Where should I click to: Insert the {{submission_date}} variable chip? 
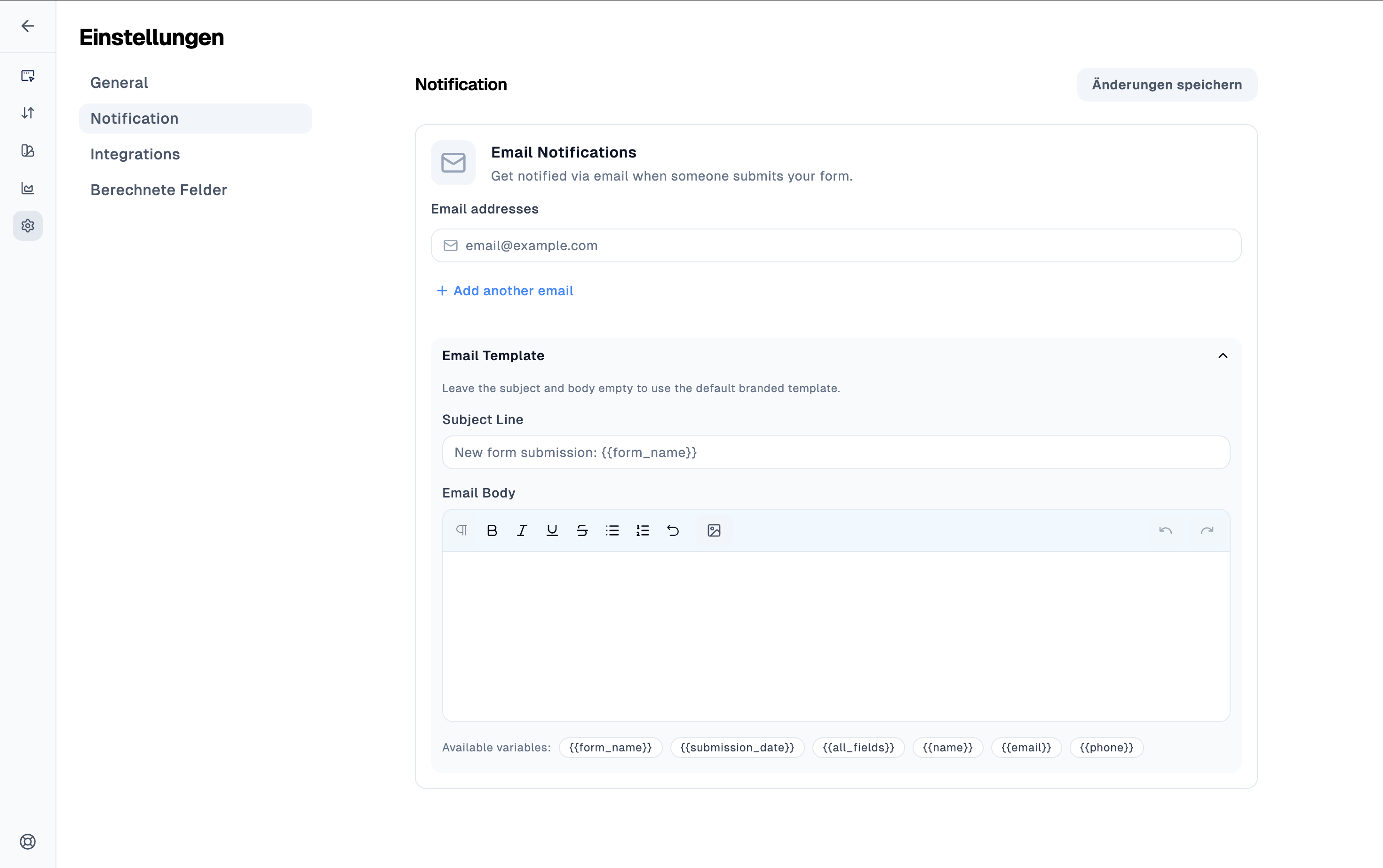pyautogui.click(x=738, y=748)
